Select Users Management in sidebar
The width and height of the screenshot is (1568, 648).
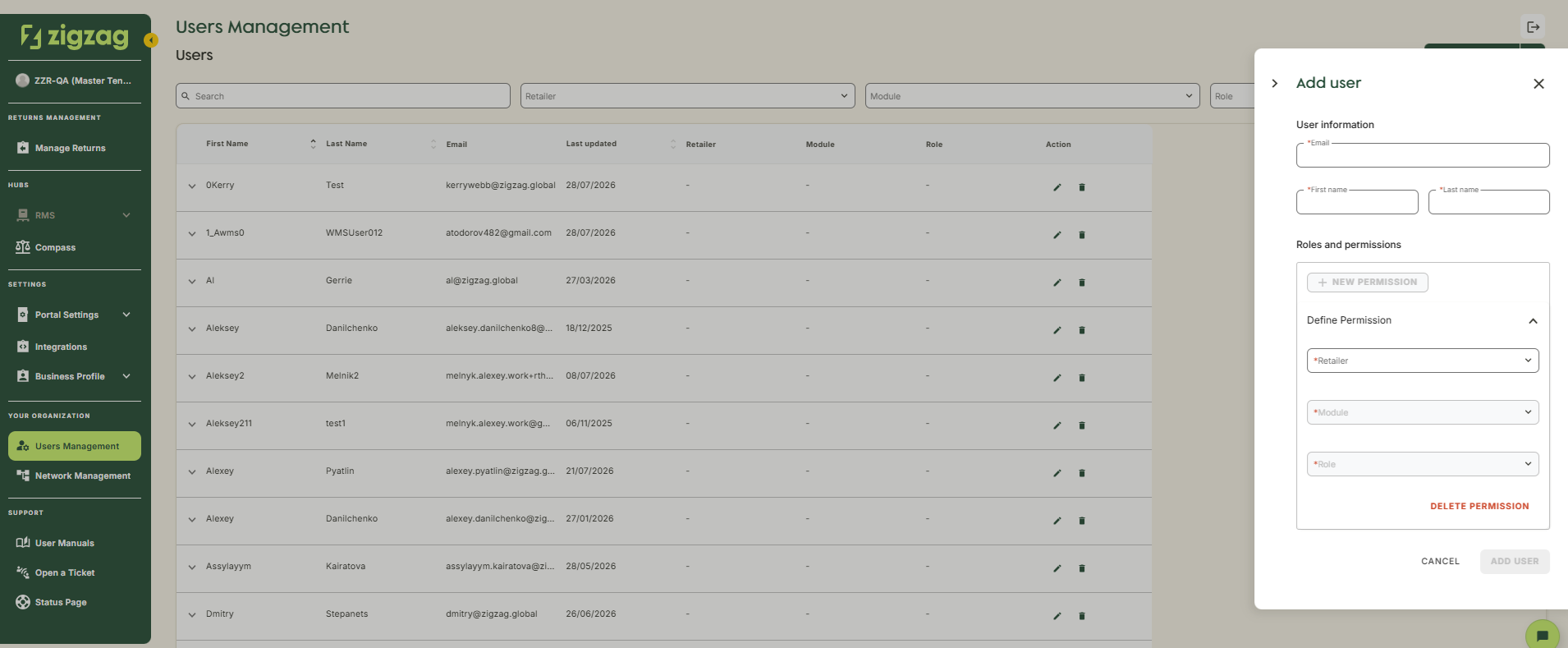(75, 446)
